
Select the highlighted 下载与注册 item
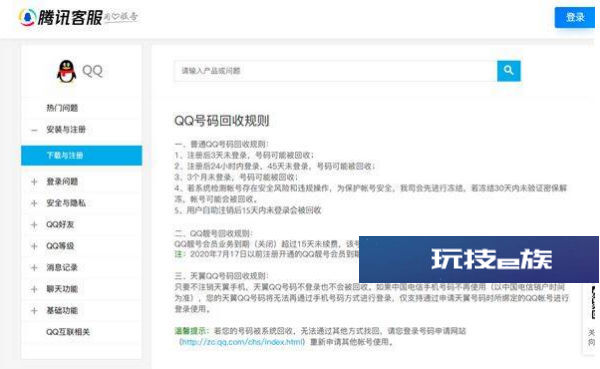82,155
